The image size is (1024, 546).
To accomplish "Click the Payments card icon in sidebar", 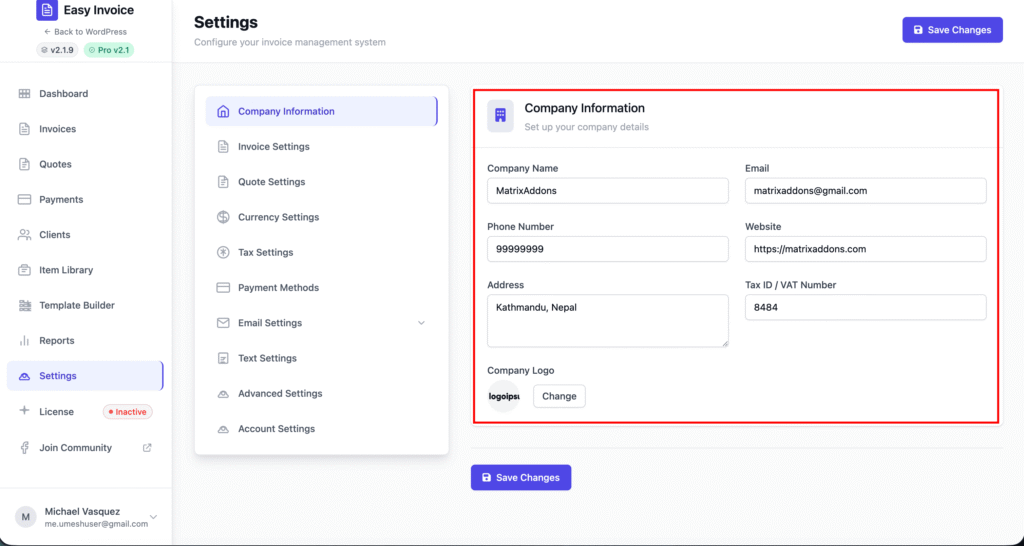I will pos(25,200).
